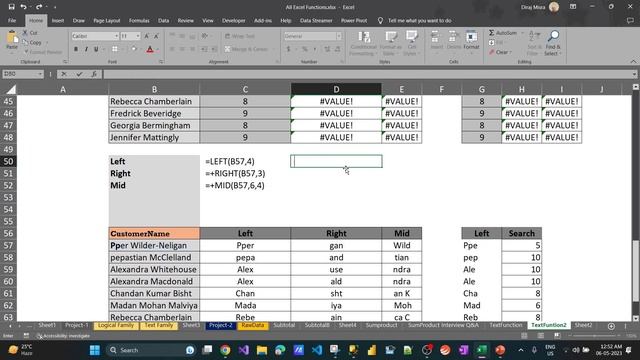The image size is (640, 360).
Task: Switch to Page Break Preview in status bar
Action: (557, 336)
